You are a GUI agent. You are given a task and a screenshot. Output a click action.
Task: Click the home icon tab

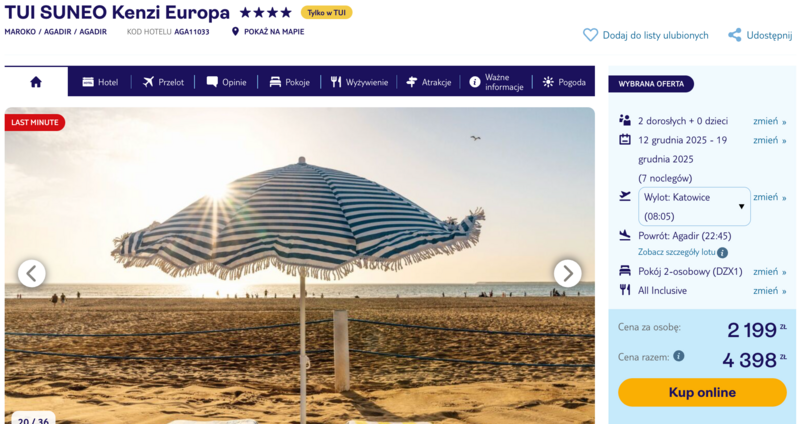tap(36, 82)
